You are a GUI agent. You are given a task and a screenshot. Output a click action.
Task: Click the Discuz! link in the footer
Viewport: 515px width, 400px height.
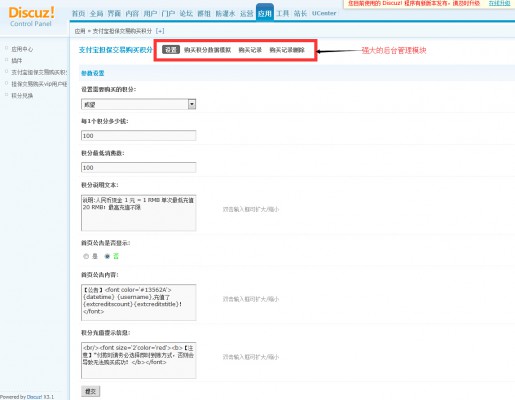(x=34, y=397)
